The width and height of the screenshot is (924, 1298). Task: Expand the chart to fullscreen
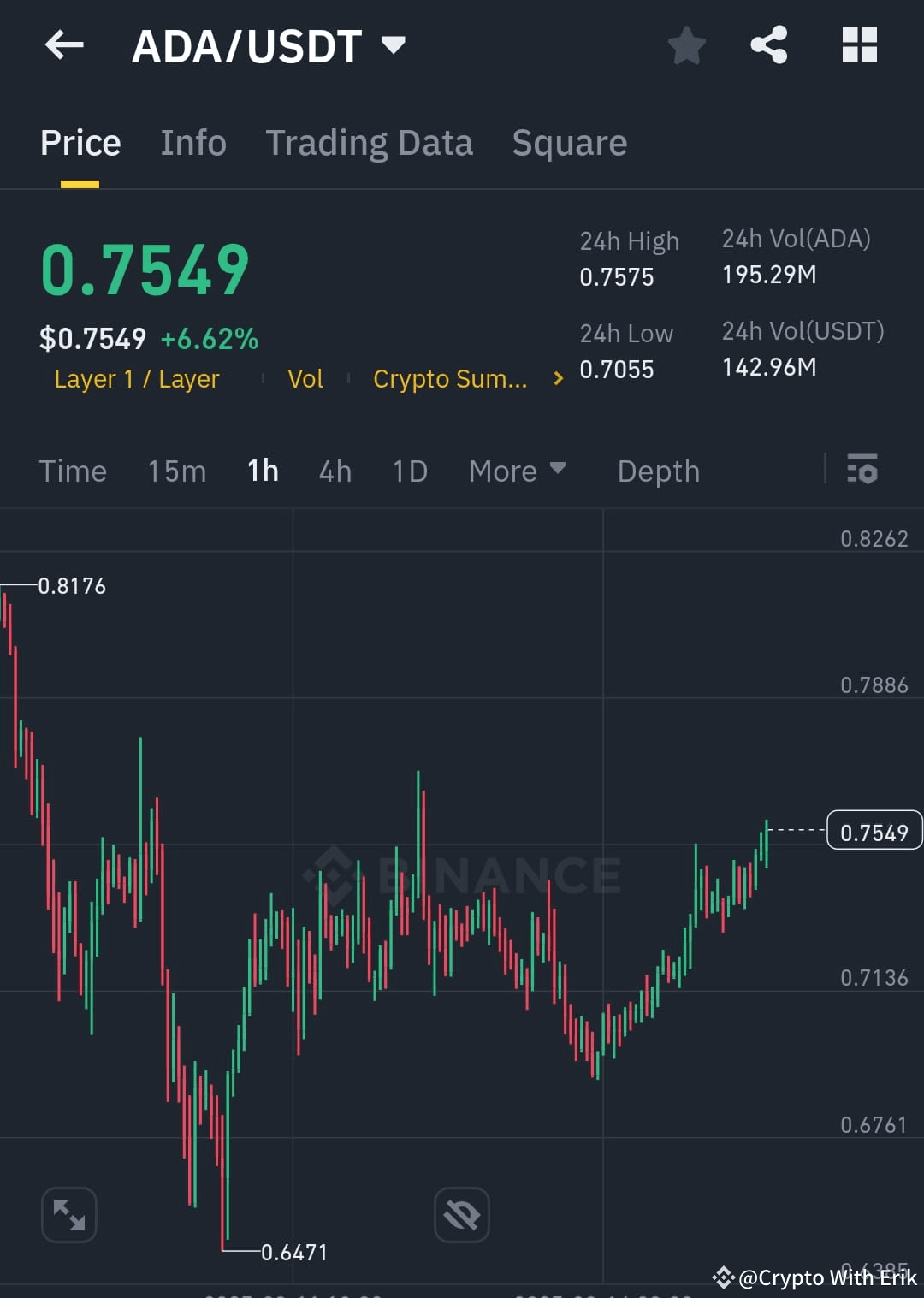pos(68,1214)
